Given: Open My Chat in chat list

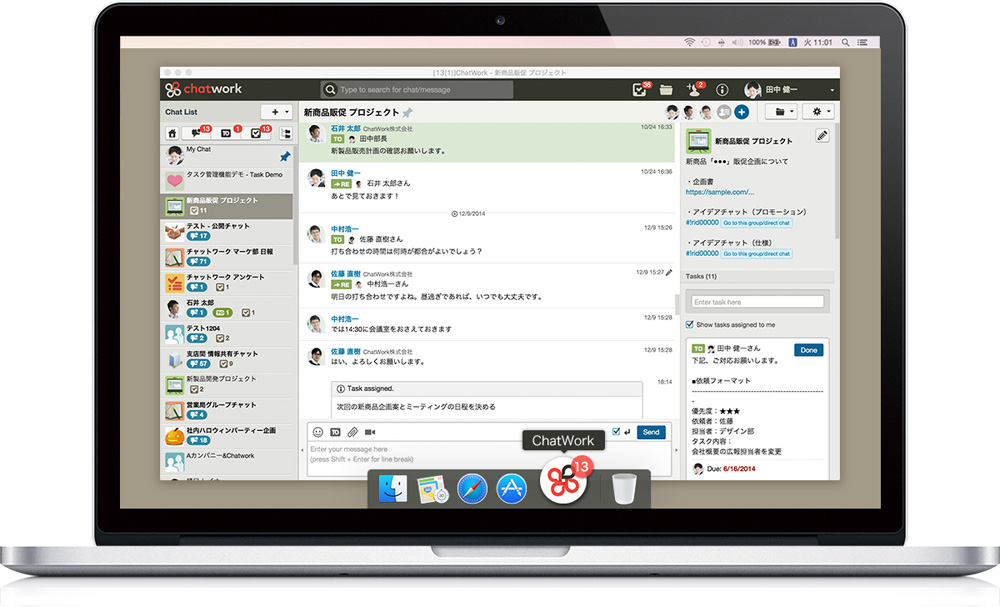Looking at the screenshot, I should tap(226, 155).
